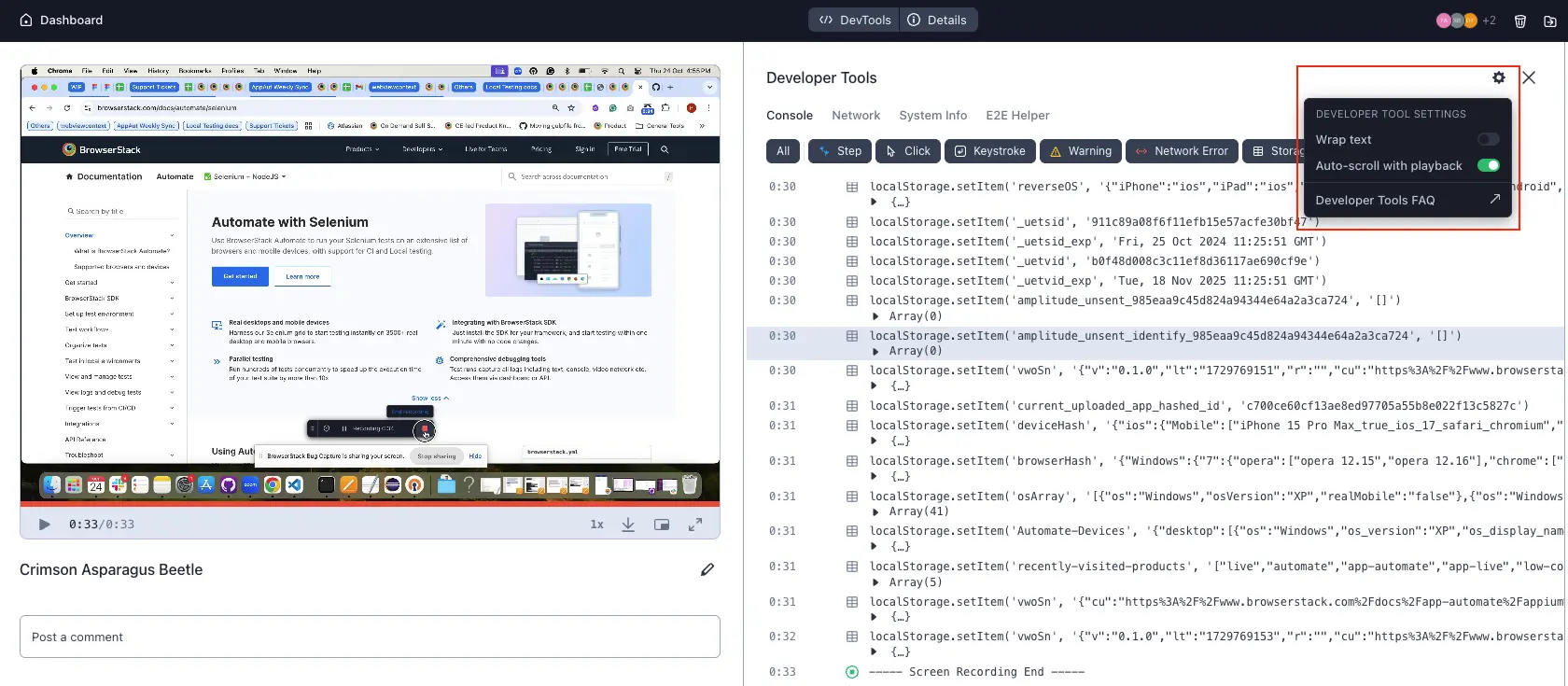Enter fullscreen mode on the video player

coord(695,525)
